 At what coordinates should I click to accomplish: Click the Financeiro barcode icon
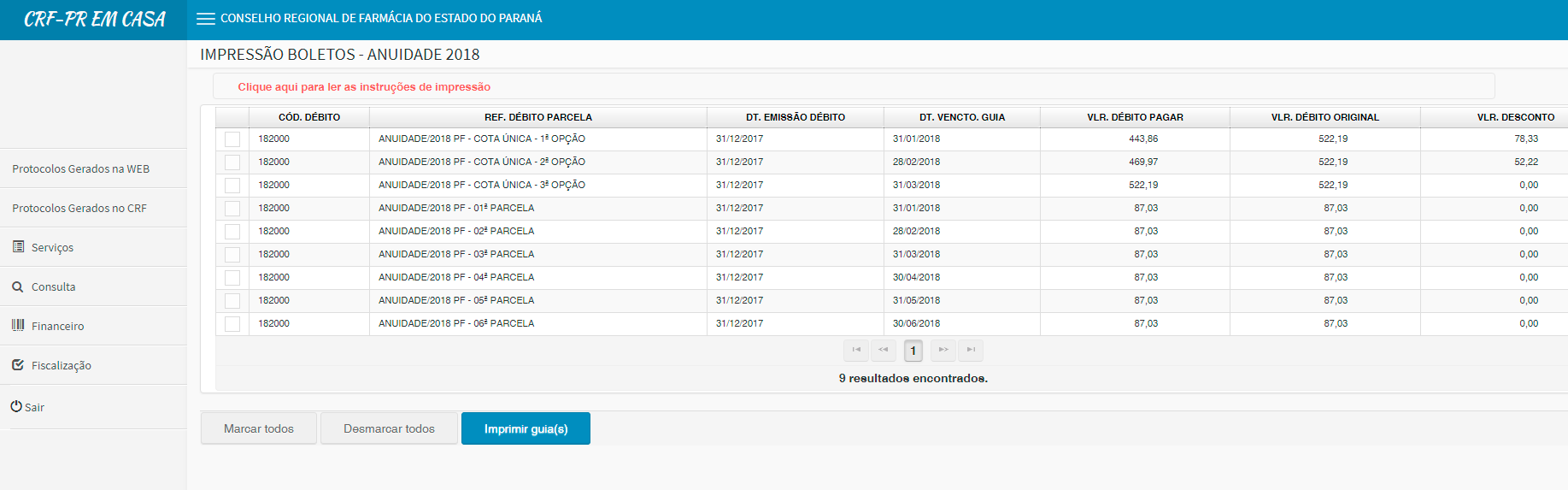[x=18, y=325]
